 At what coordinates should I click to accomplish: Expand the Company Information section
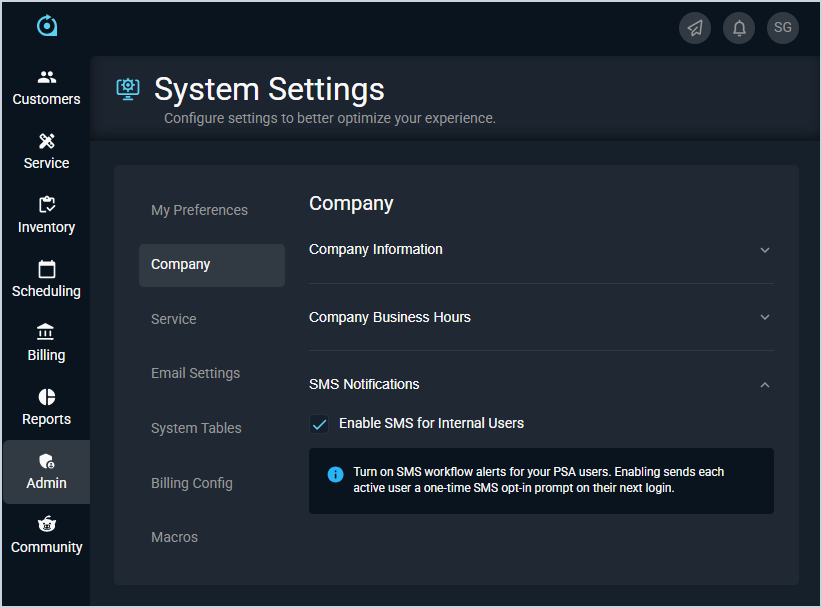[x=765, y=250]
